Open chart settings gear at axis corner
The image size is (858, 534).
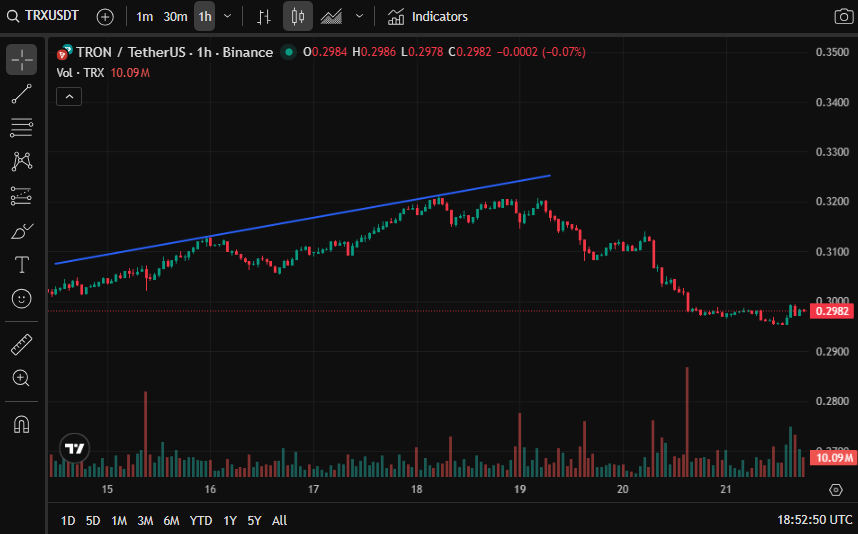point(836,490)
